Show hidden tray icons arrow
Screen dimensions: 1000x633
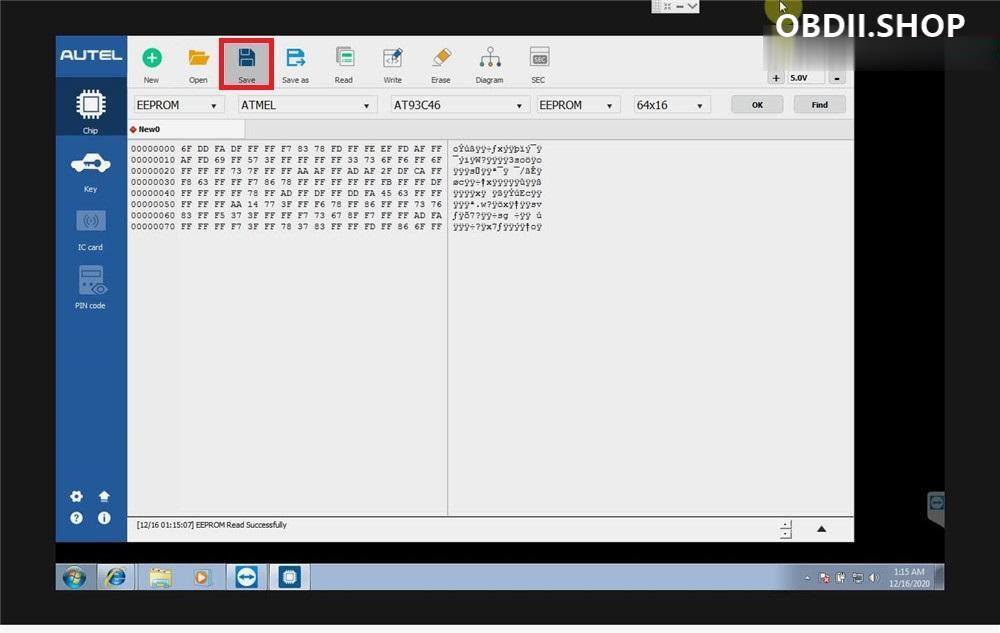(x=807, y=578)
